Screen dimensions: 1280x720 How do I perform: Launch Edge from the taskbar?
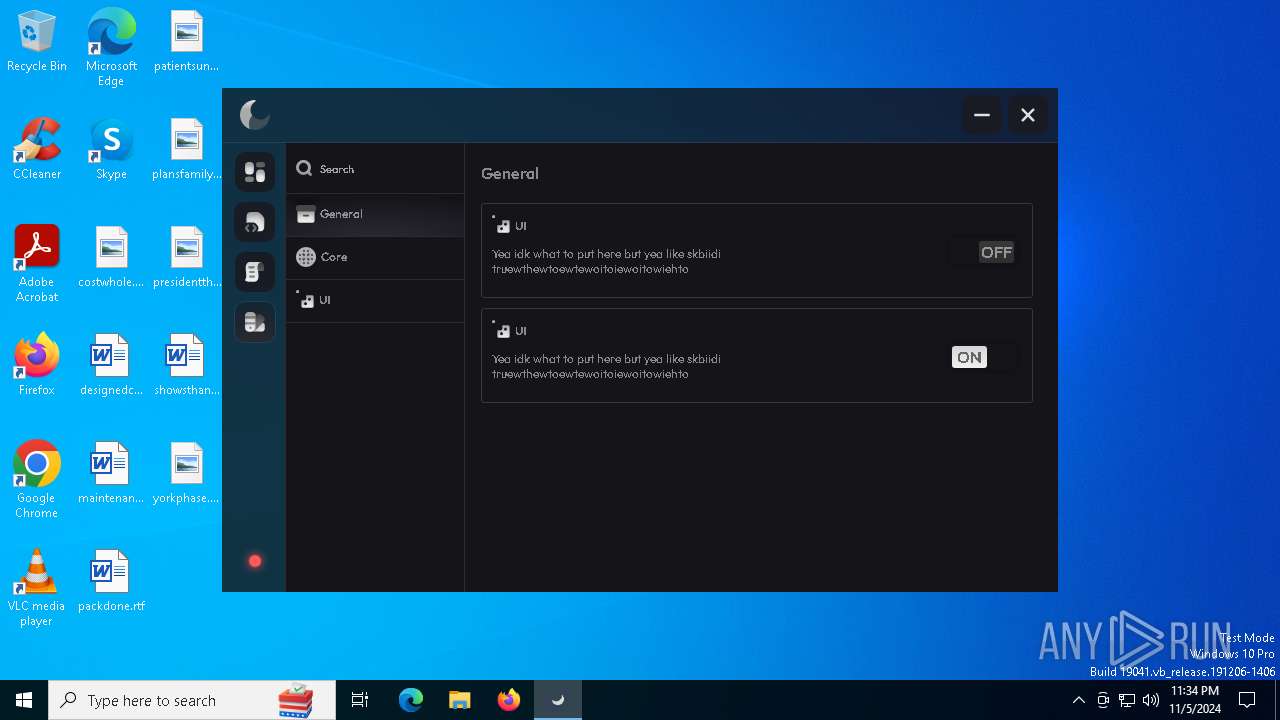pyautogui.click(x=411, y=700)
